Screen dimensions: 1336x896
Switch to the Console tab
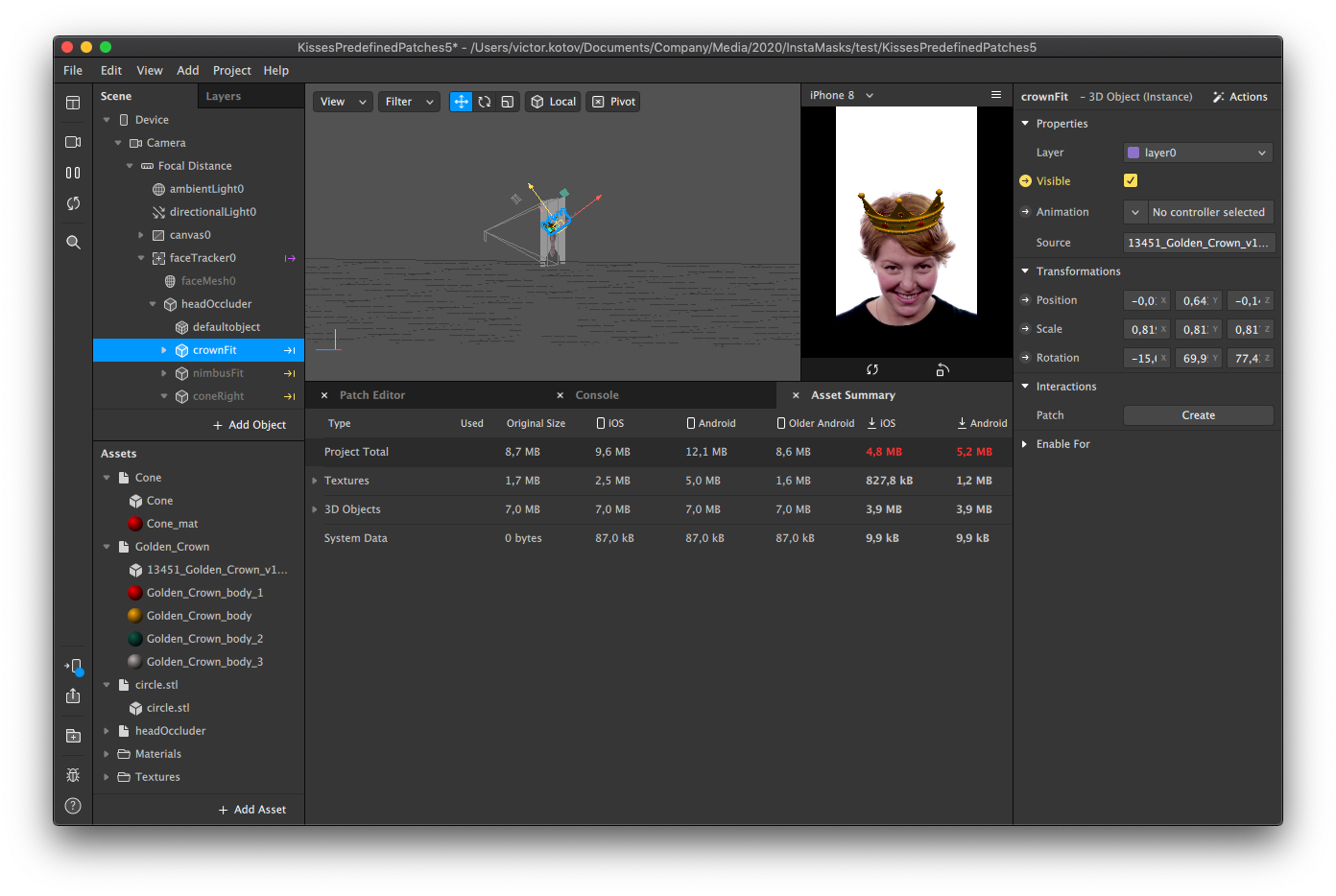point(597,394)
